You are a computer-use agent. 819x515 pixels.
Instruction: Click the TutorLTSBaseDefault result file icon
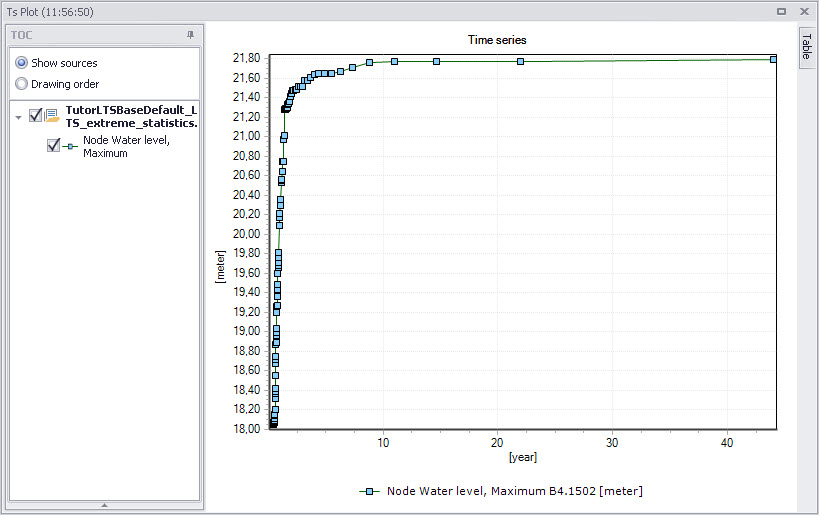(x=52, y=115)
